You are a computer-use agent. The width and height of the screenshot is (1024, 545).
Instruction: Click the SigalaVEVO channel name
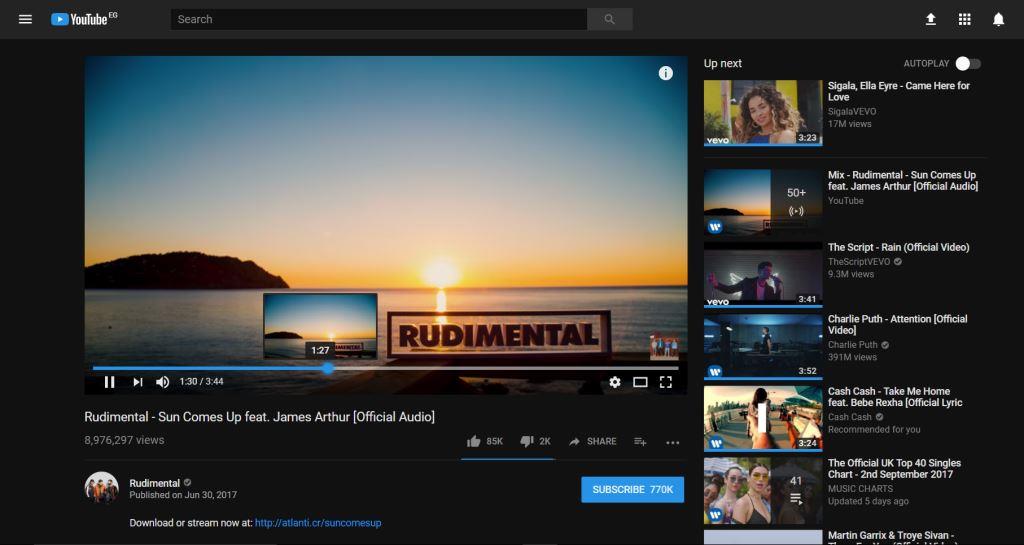click(x=852, y=112)
